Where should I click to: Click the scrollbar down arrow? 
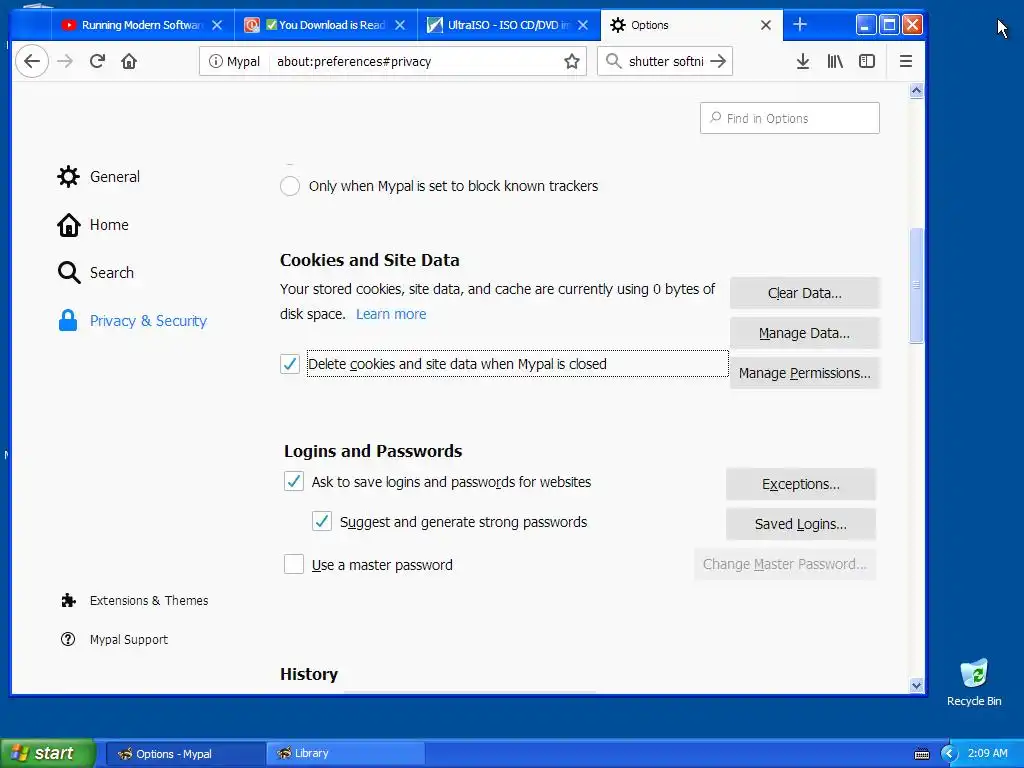[x=916, y=685]
